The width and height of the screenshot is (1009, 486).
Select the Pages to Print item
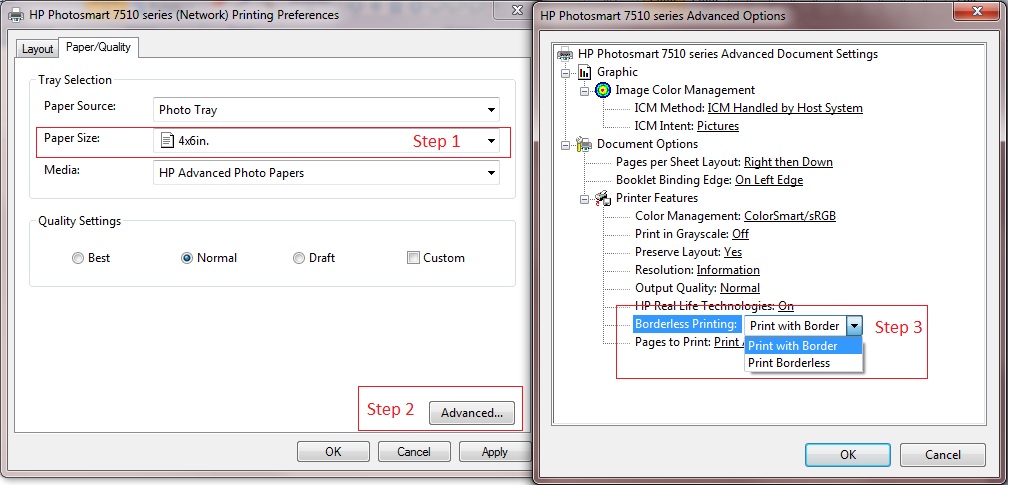pos(673,342)
